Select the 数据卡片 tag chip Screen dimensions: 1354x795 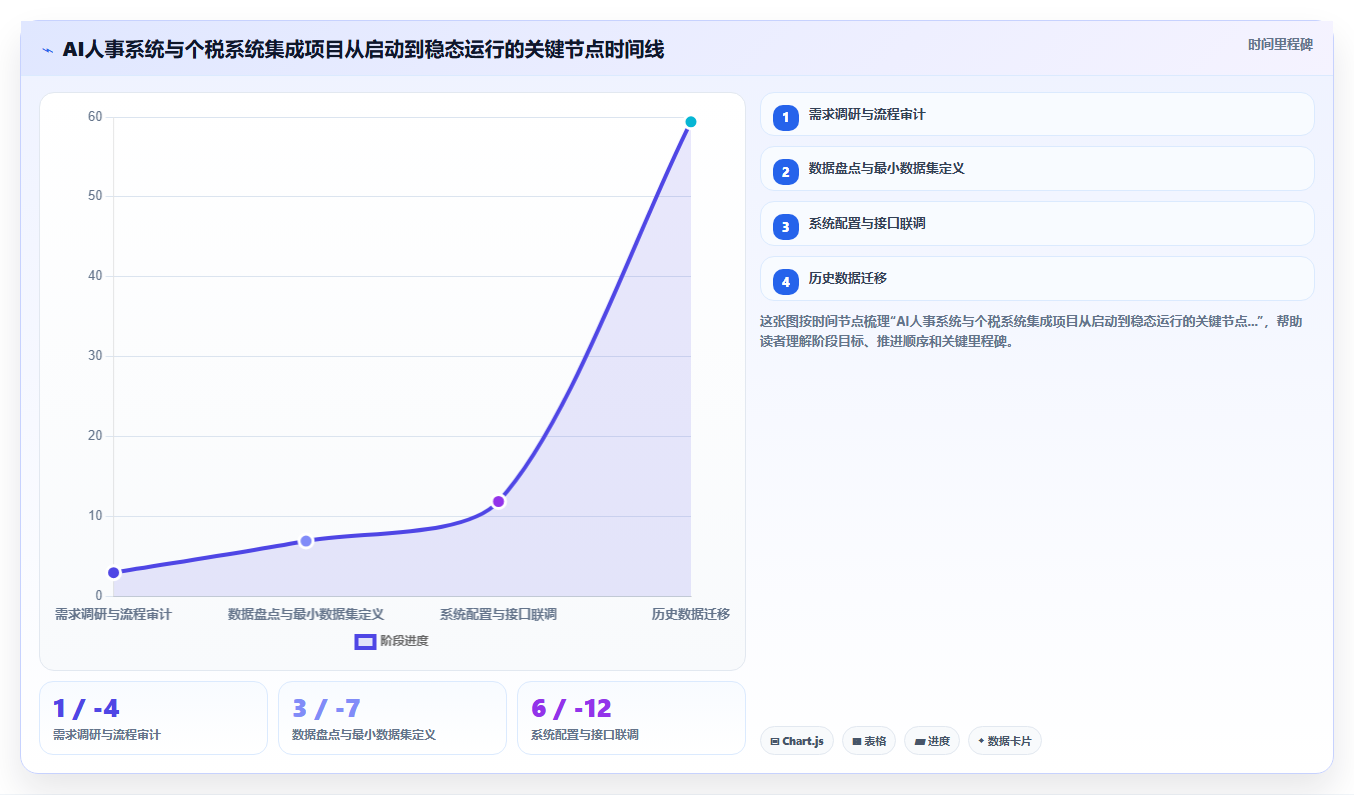pos(1005,741)
